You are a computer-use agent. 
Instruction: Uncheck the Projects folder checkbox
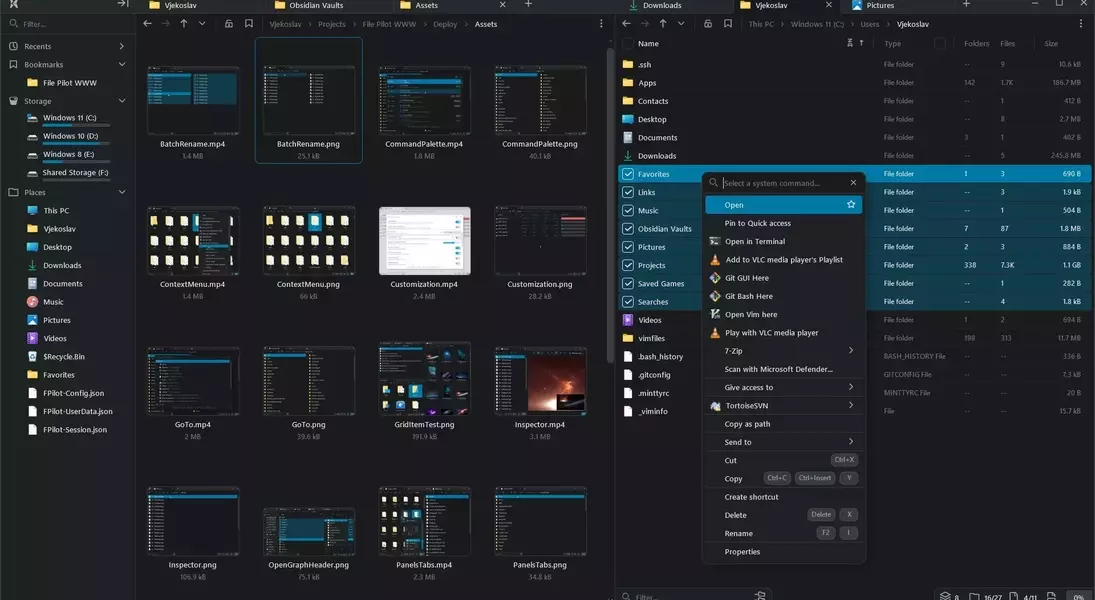pyautogui.click(x=628, y=266)
